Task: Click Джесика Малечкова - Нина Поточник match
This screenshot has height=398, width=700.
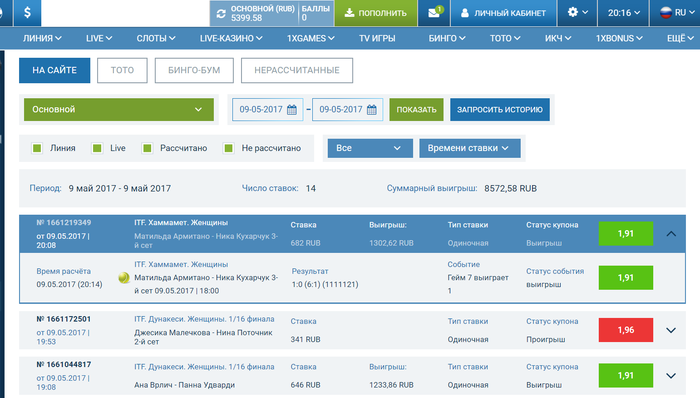Action: point(203,337)
